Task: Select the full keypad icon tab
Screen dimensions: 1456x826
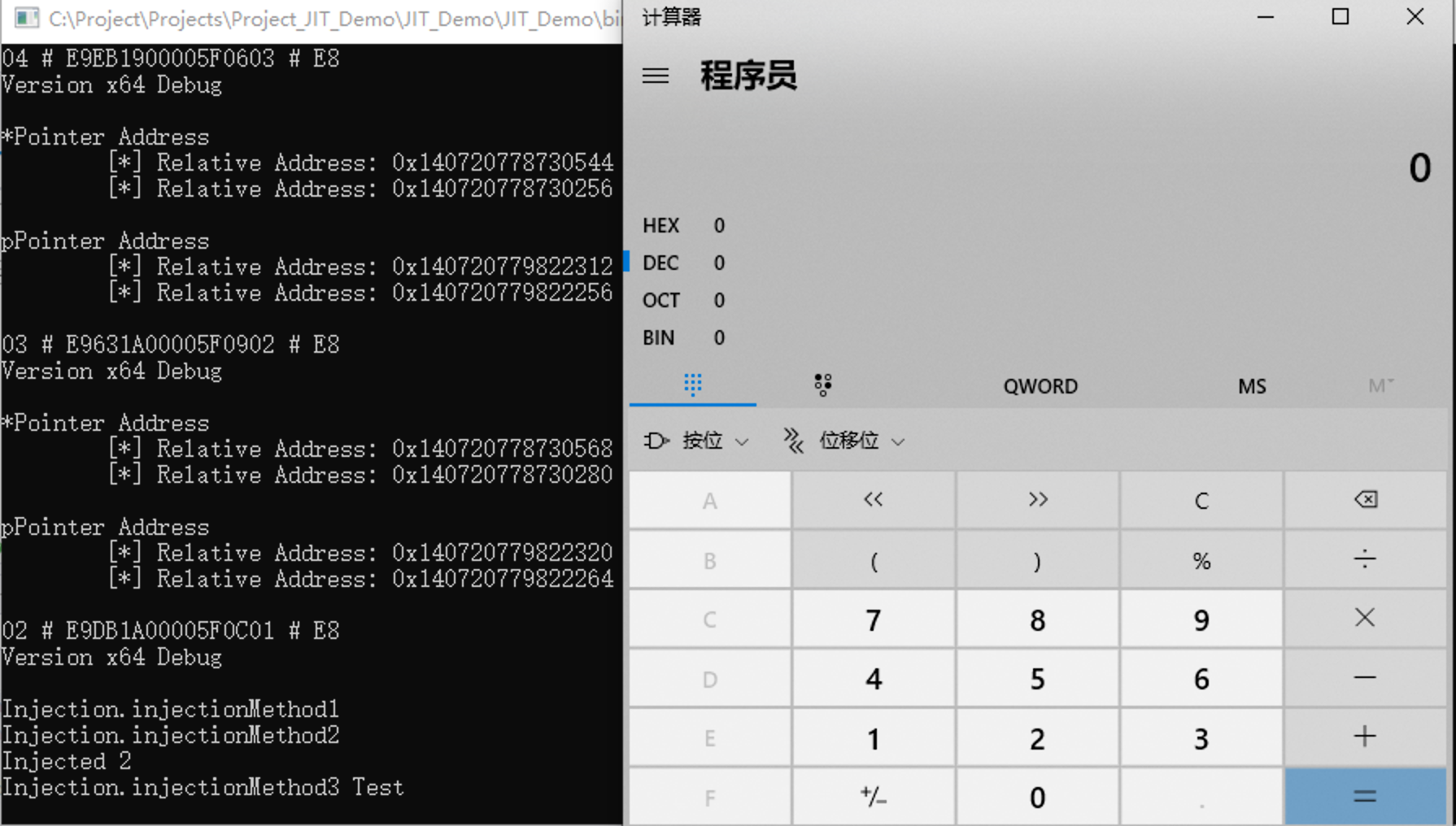Action: pos(693,385)
